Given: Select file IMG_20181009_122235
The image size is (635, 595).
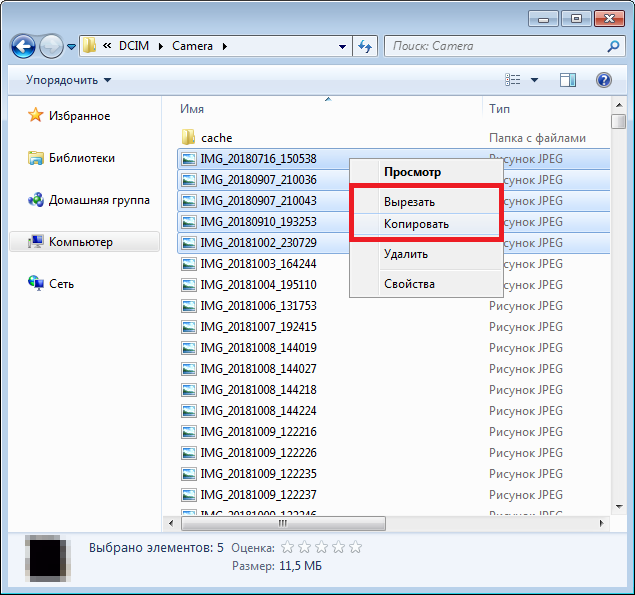Looking at the screenshot, I should pos(258,474).
